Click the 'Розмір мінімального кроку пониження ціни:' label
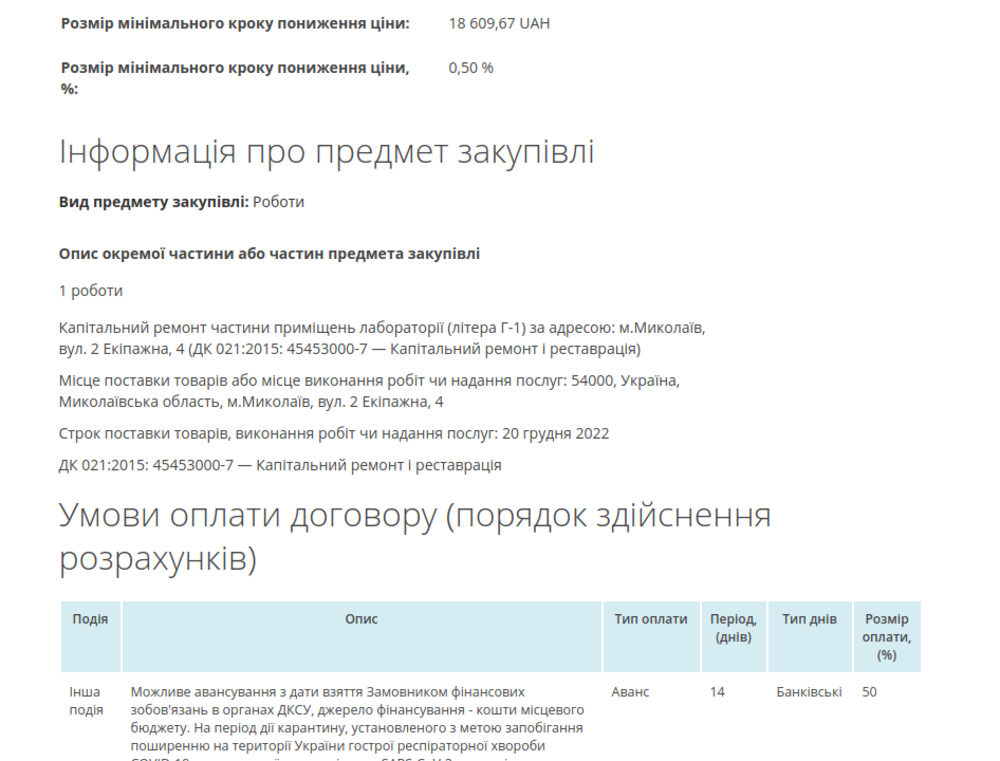1000x761 pixels. pos(235,23)
